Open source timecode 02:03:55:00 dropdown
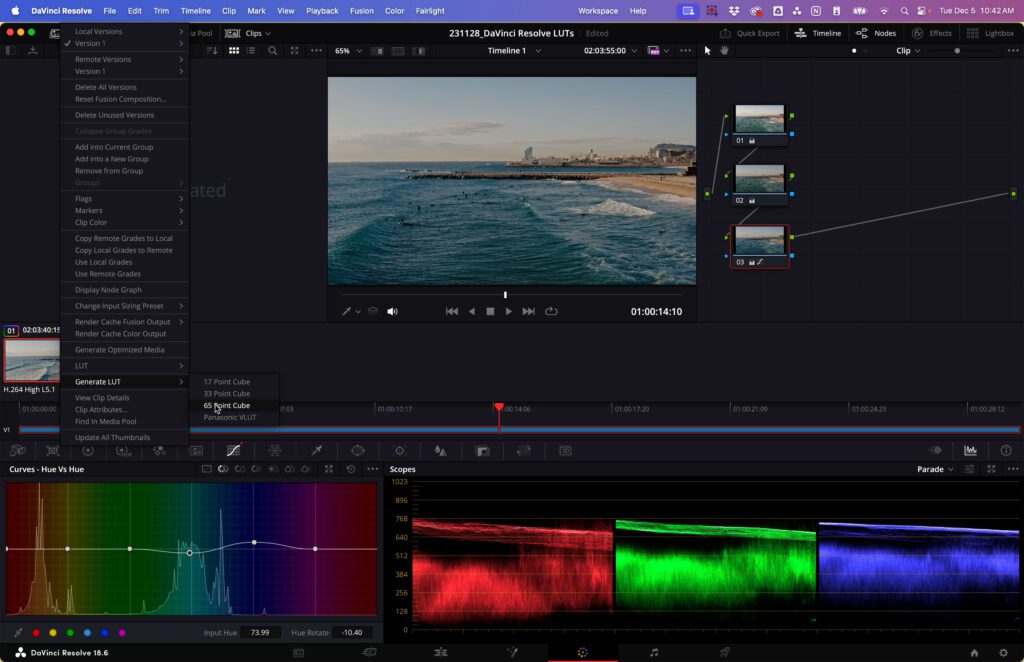The width and height of the screenshot is (1024, 662). [610, 50]
